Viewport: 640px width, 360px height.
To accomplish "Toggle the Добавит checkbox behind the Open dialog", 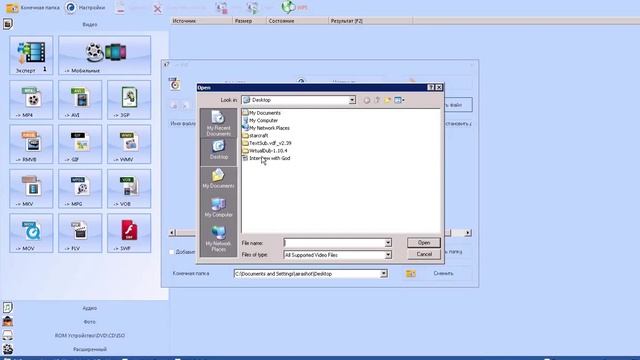I will pos(172,252).
